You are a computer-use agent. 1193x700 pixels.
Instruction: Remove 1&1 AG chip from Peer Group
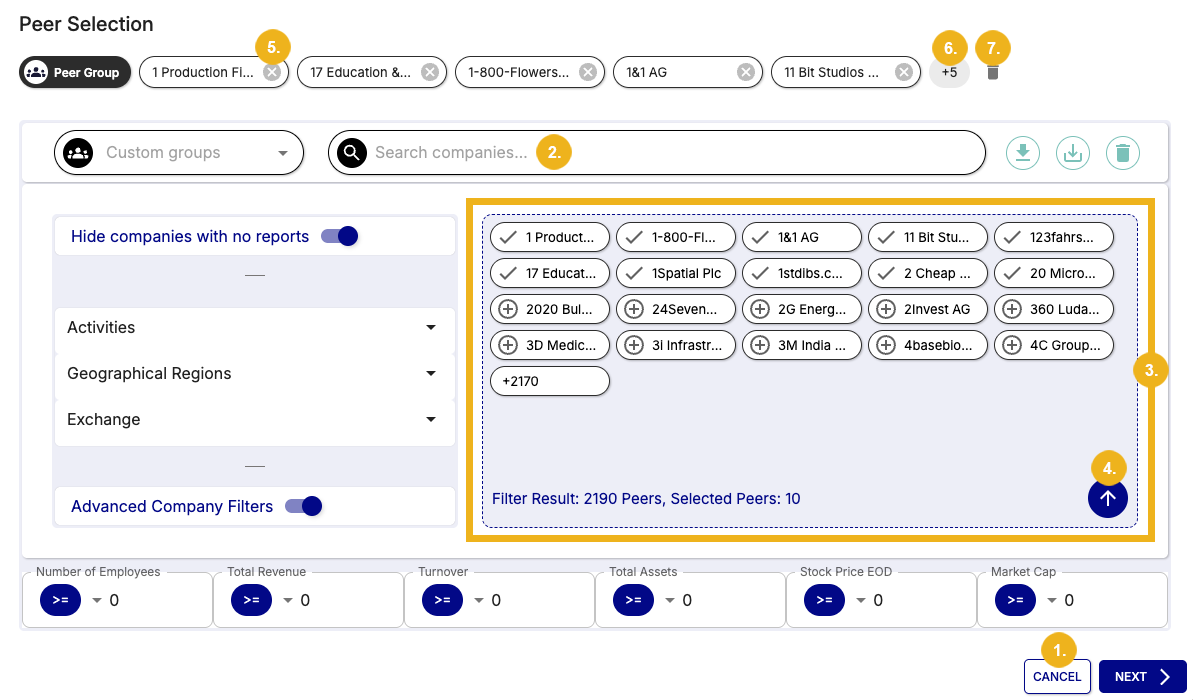745,72
